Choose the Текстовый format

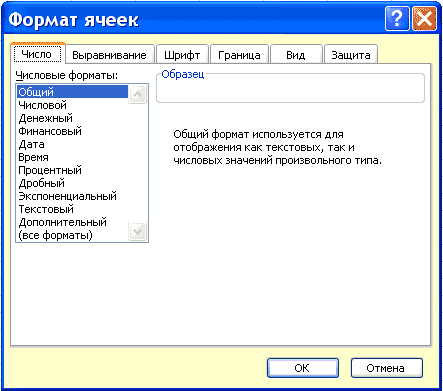(x=72, y=209)
